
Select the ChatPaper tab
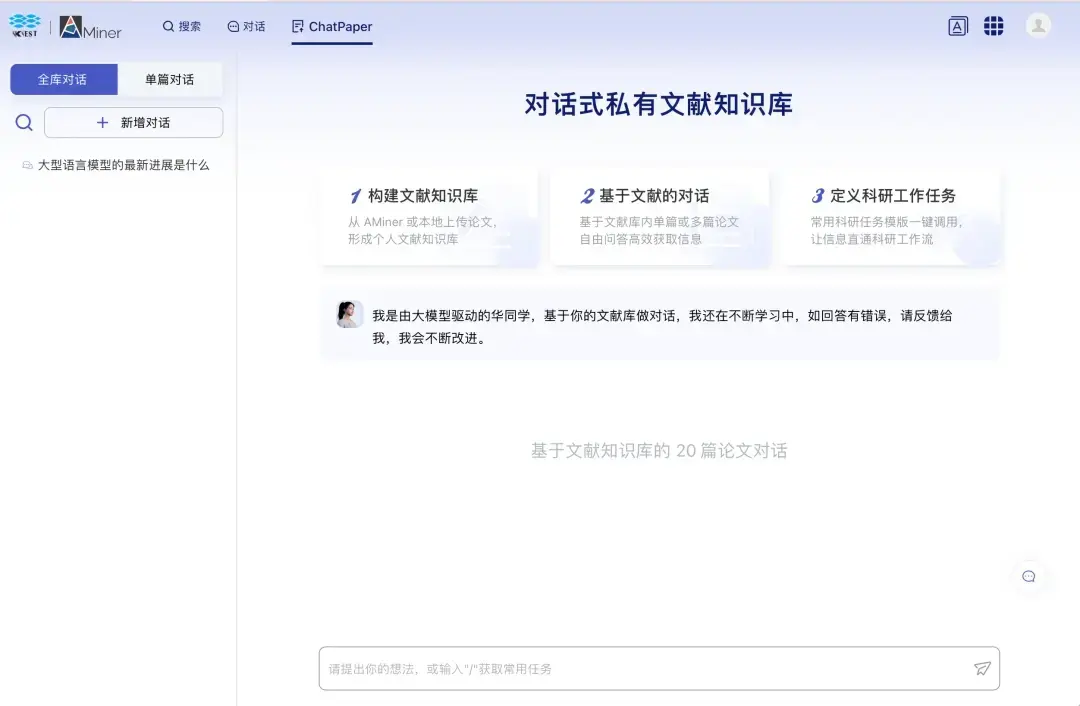click(332, 27)
